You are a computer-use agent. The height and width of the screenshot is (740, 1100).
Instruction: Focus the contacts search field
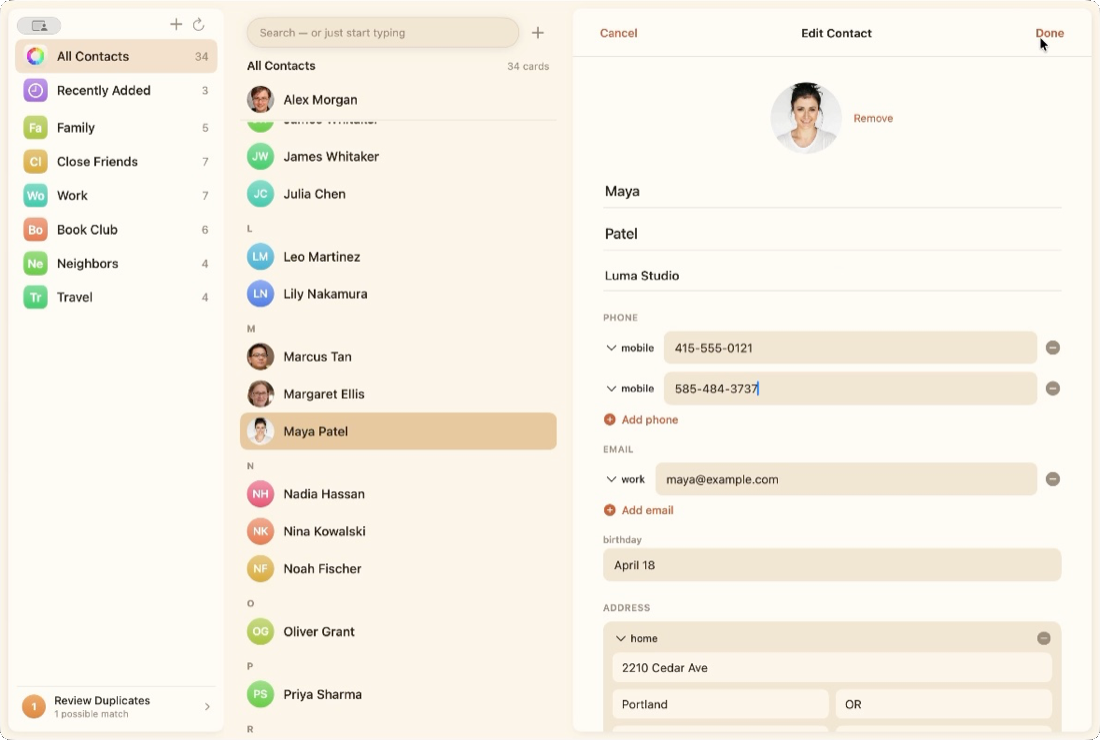pyautogui.click(x=382, y=32)
